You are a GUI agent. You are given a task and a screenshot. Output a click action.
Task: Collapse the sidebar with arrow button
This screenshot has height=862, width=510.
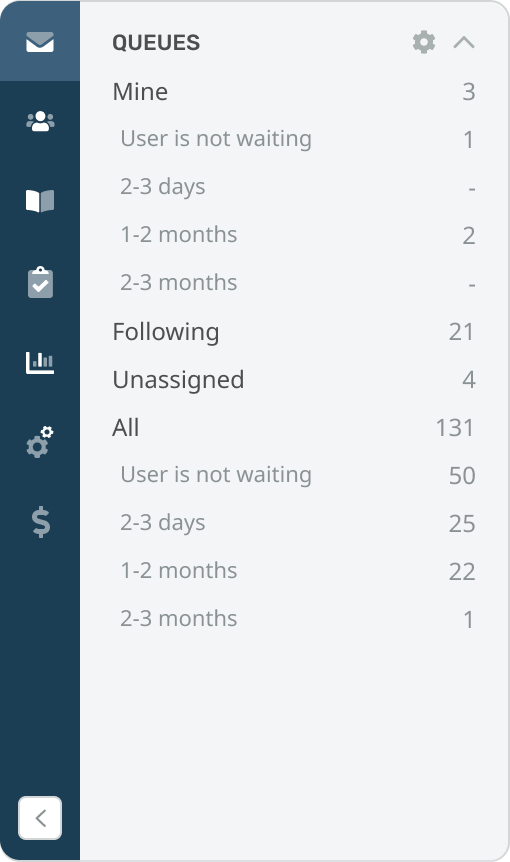coord(40,818)
